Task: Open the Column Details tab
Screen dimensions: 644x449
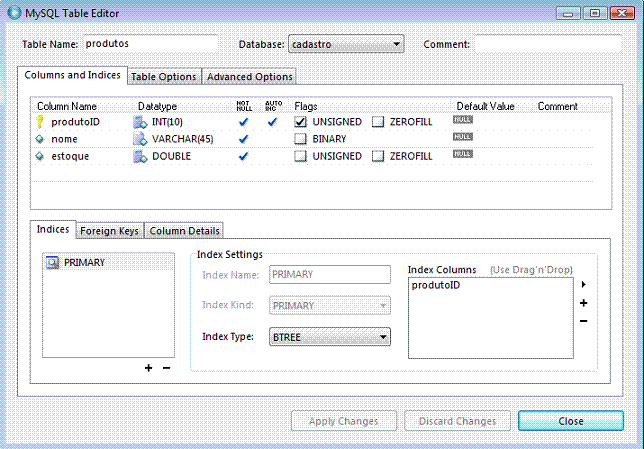Action: click(184, 231)
